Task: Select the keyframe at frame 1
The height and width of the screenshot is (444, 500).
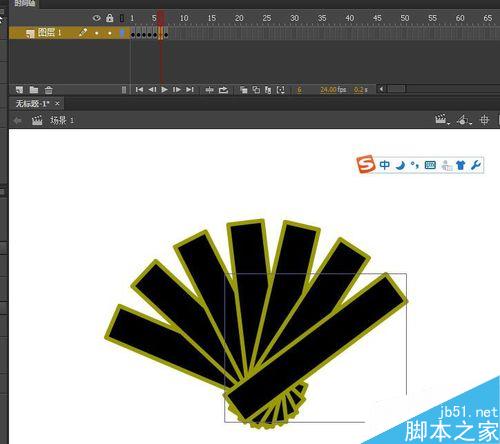Action: click(x=133, y=35)
